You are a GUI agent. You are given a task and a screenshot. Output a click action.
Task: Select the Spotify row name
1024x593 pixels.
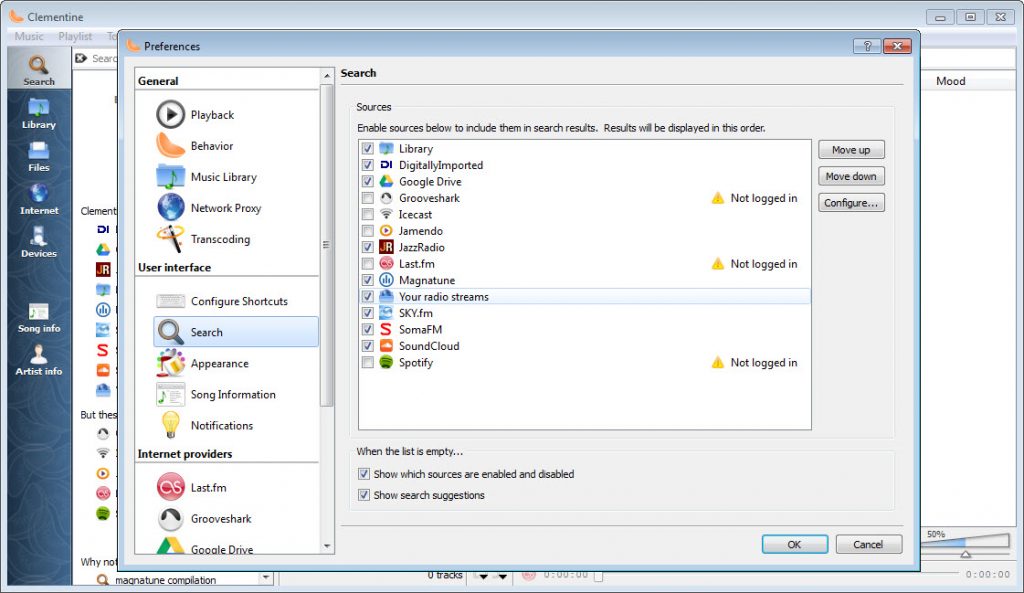(415, 362)
